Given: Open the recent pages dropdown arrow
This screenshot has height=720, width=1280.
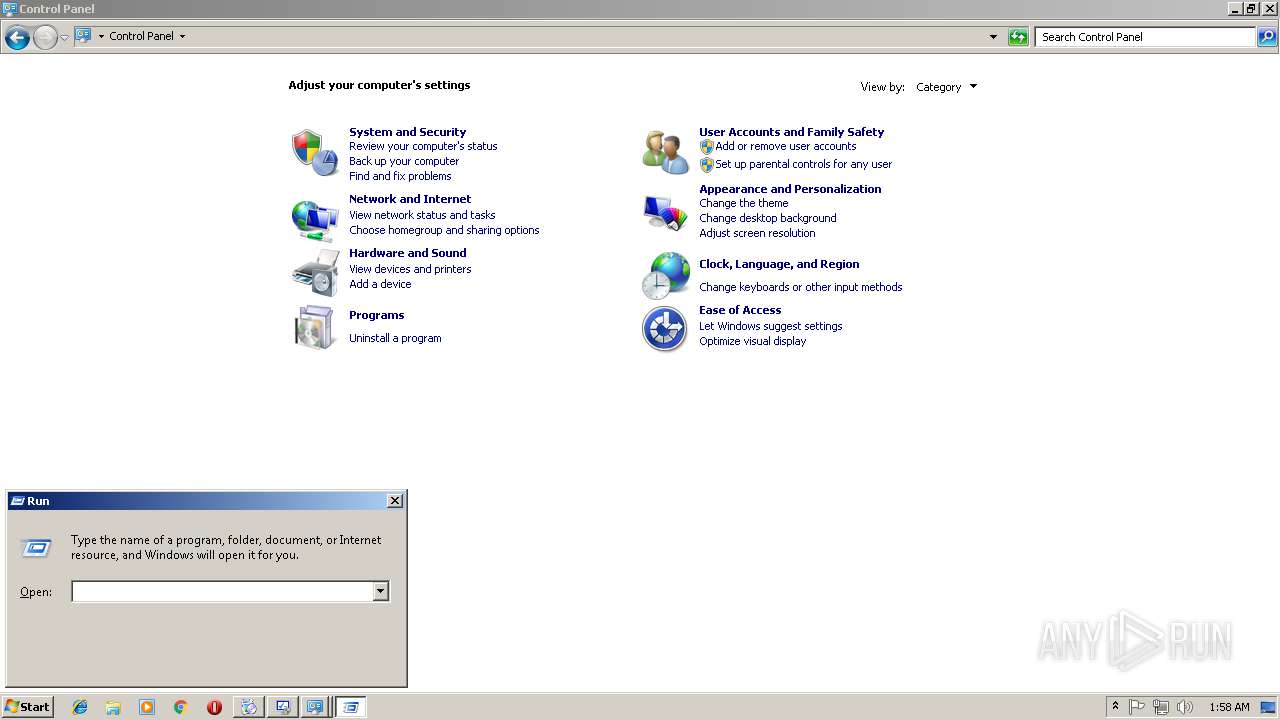Looking at the screenshot, I should click(x=65, y=38).
